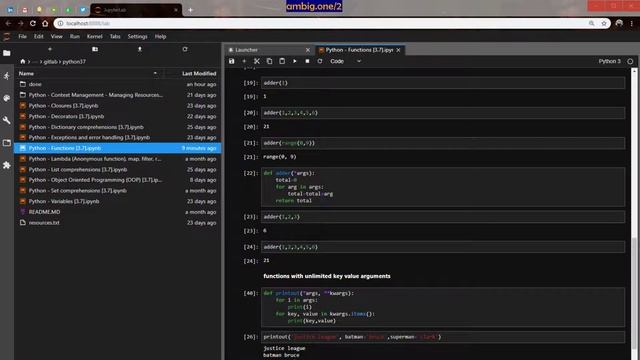Bookmark this page with star icon

pos(604,23)
